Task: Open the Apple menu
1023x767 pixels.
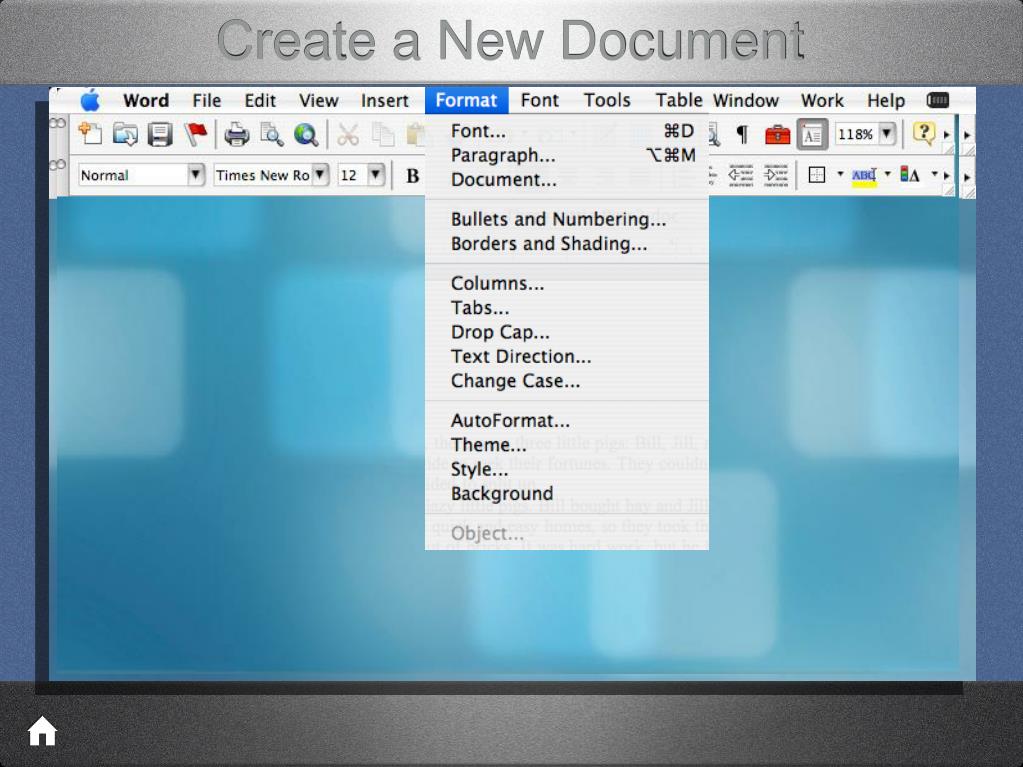Action: tap(90, 100)
